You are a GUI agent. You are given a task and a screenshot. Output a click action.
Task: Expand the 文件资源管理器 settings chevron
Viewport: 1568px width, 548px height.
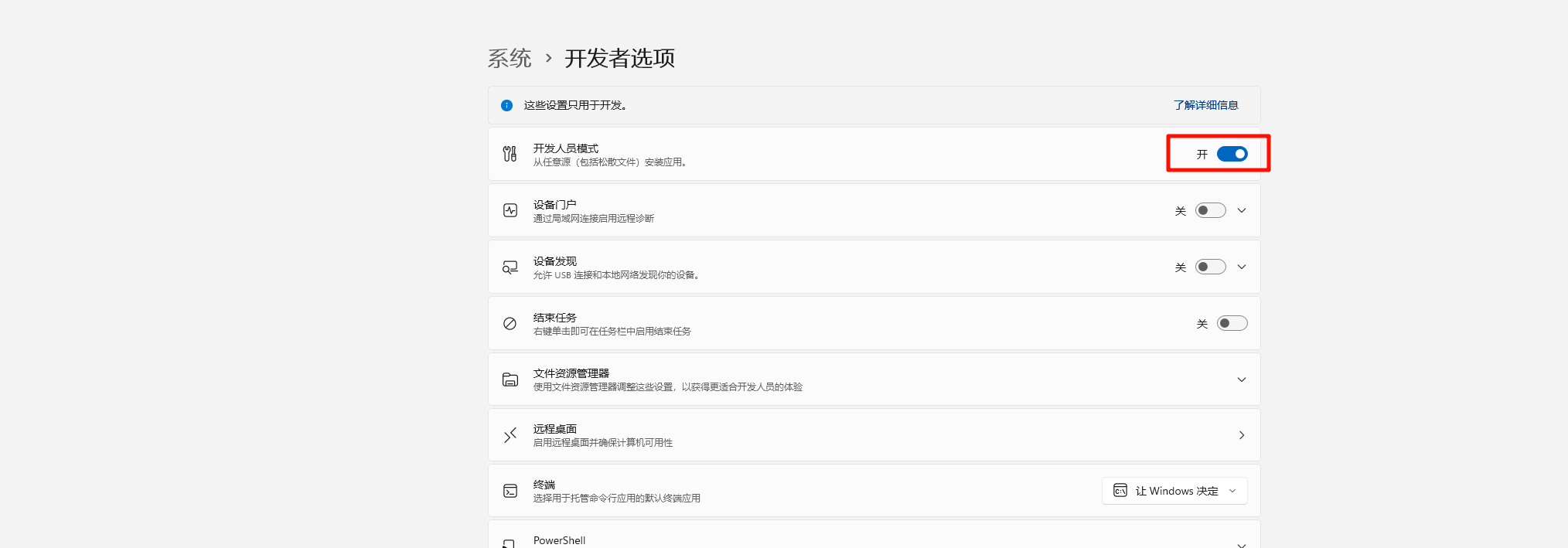1242,380
